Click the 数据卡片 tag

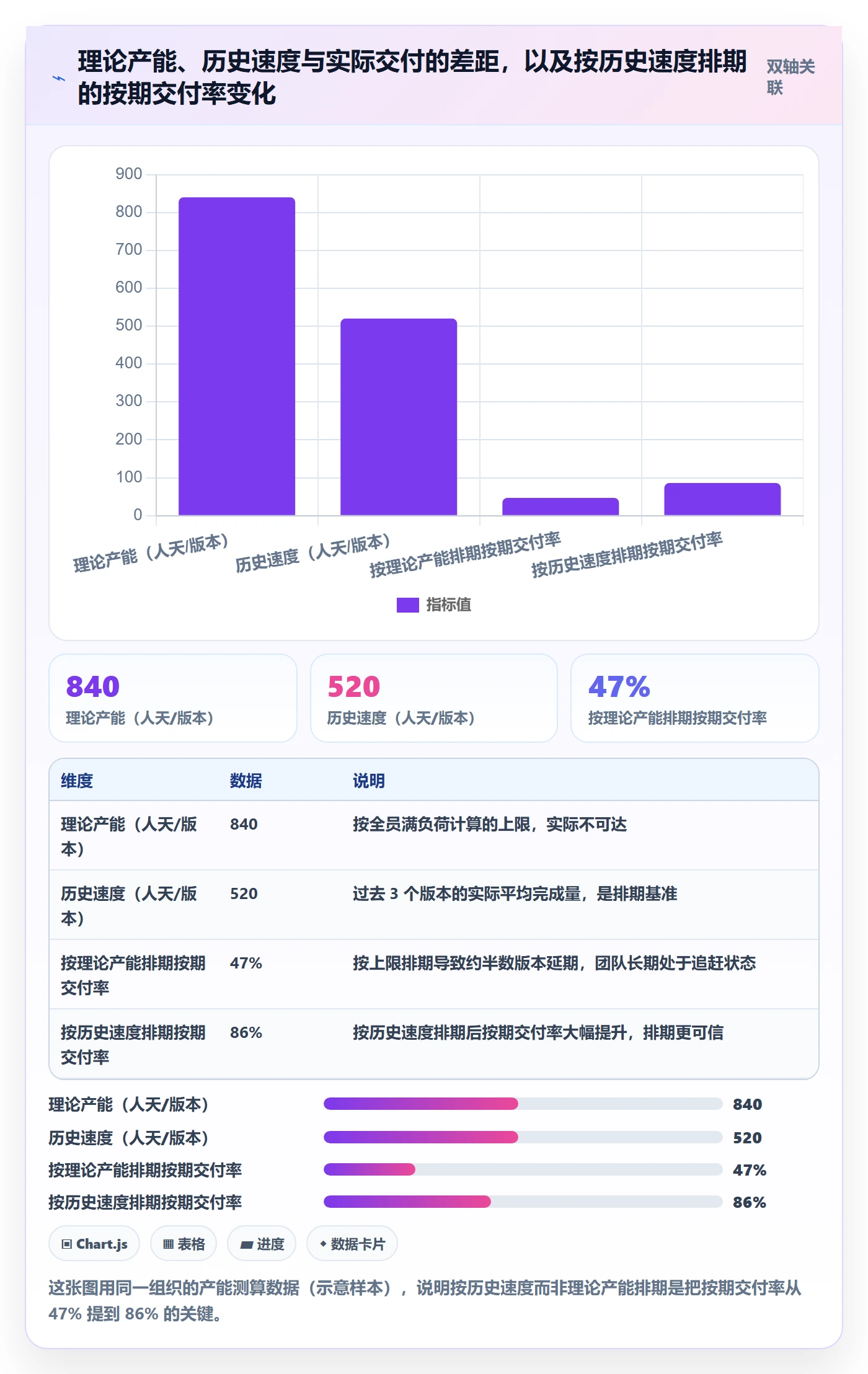tap(352, 1243)
